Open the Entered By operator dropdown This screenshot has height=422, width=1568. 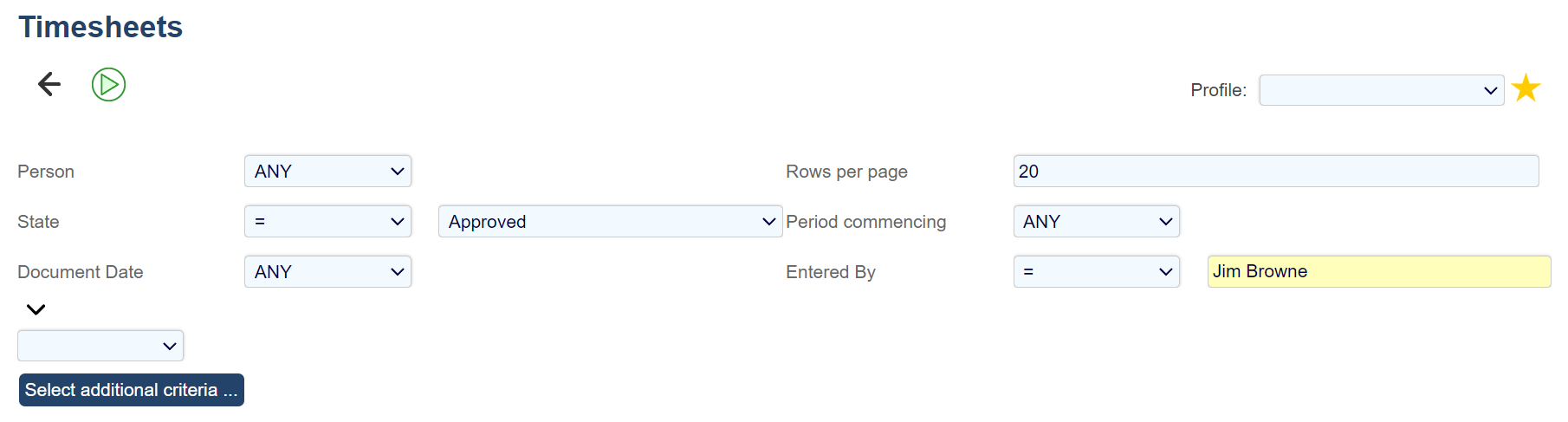[x=1096, y=272]
